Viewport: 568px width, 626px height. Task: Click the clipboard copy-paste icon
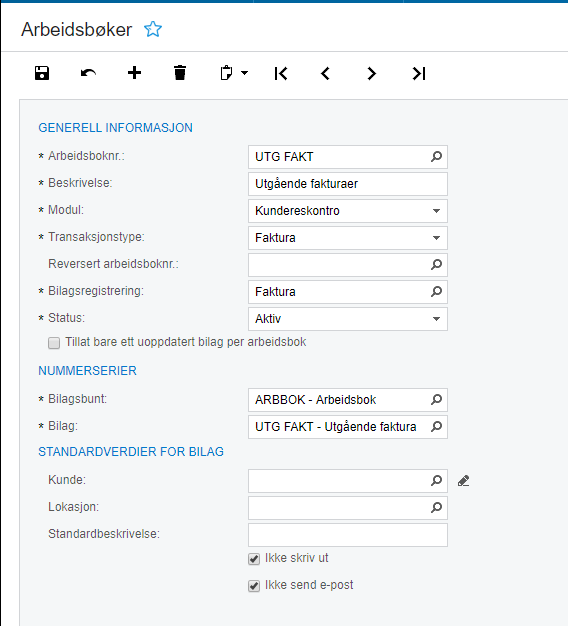tap(226, 73)
